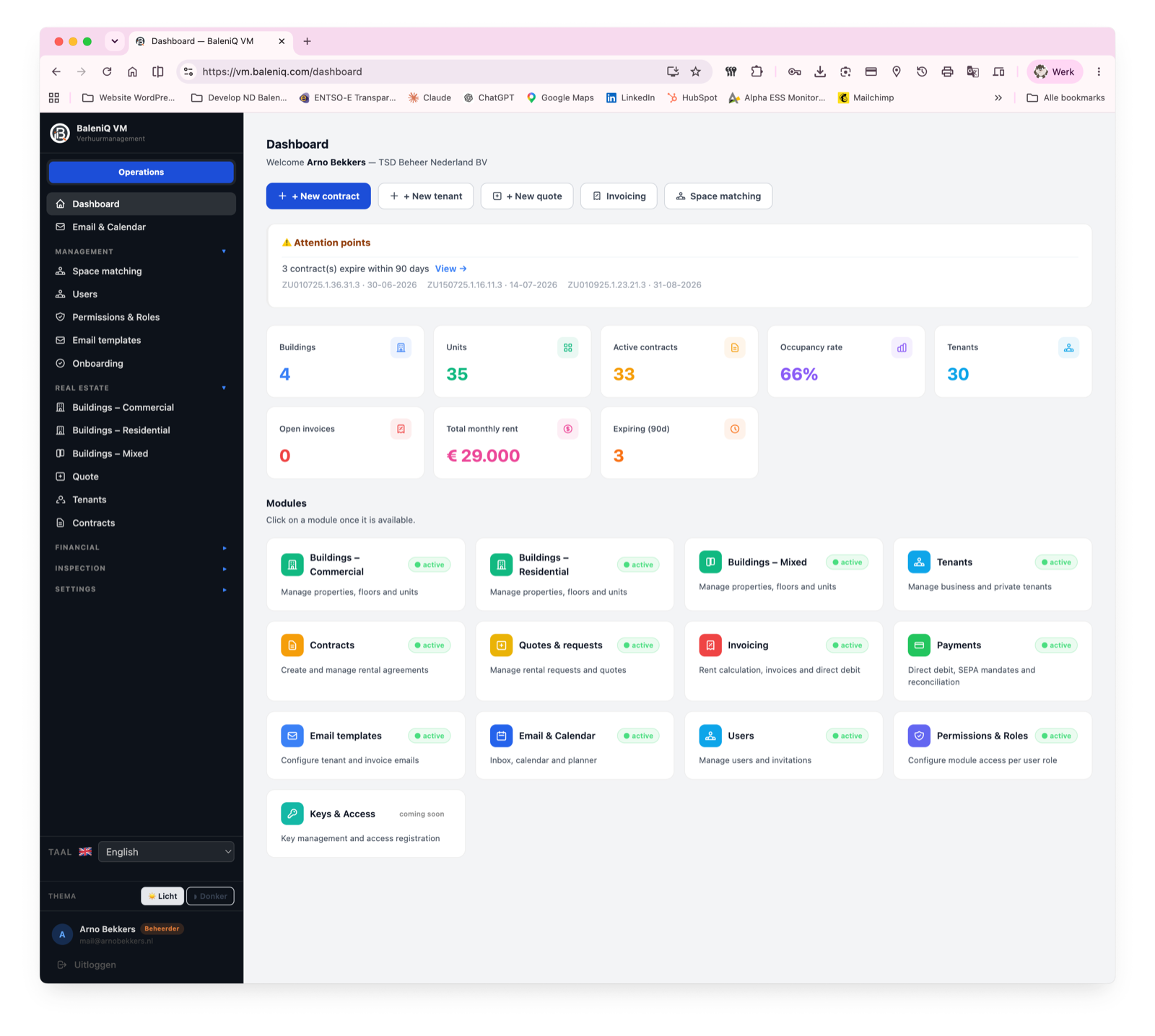Open the Tenants module icon
This screenshot has width=1155, height=1036.
919,562
